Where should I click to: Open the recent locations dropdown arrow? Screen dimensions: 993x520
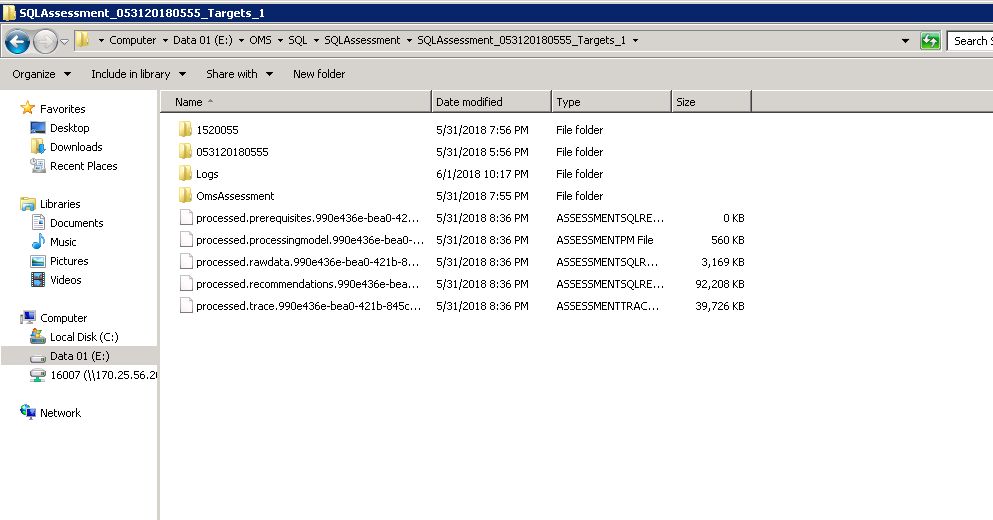point(64,42)
